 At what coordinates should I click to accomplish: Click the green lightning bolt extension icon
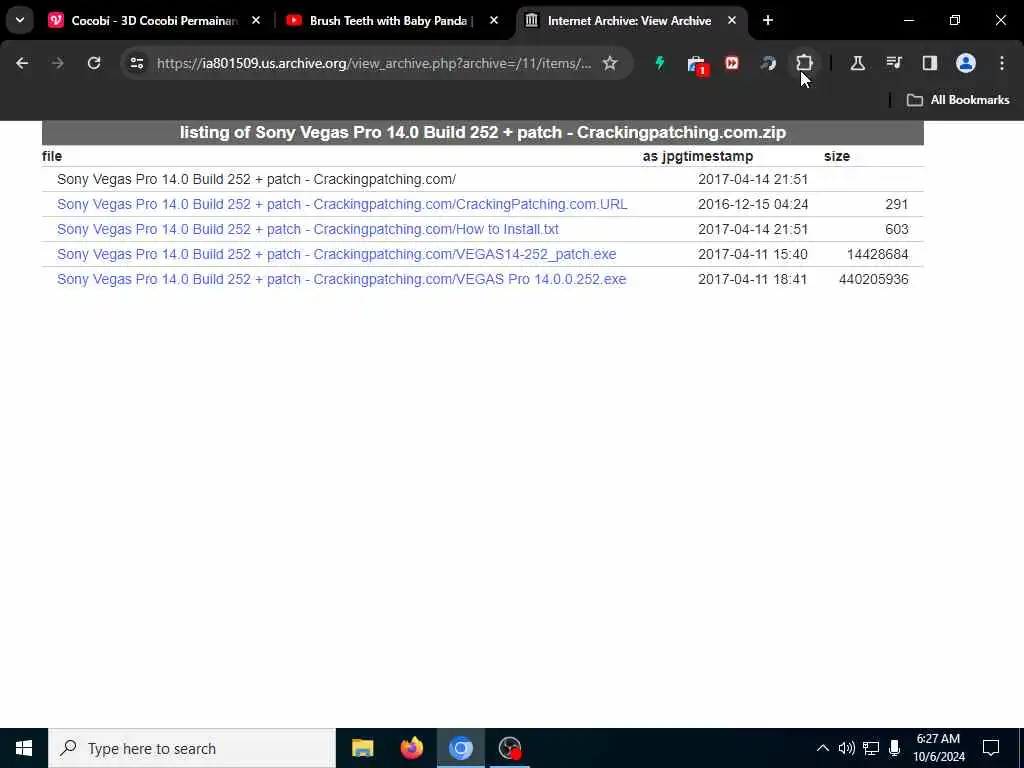[x=660, y=63]
